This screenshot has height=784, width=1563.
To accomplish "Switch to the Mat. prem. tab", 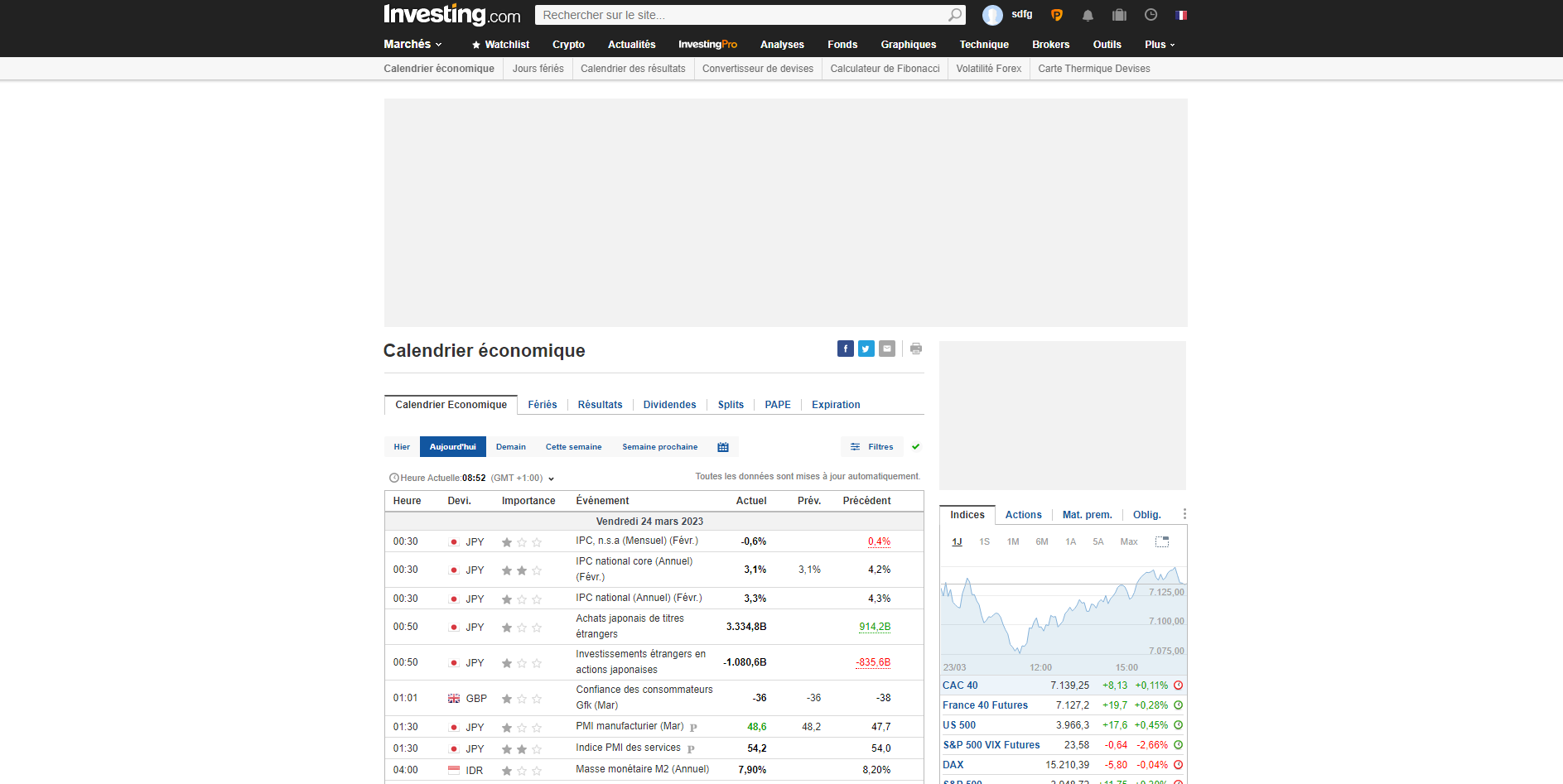I will (x=1087, y=515).
